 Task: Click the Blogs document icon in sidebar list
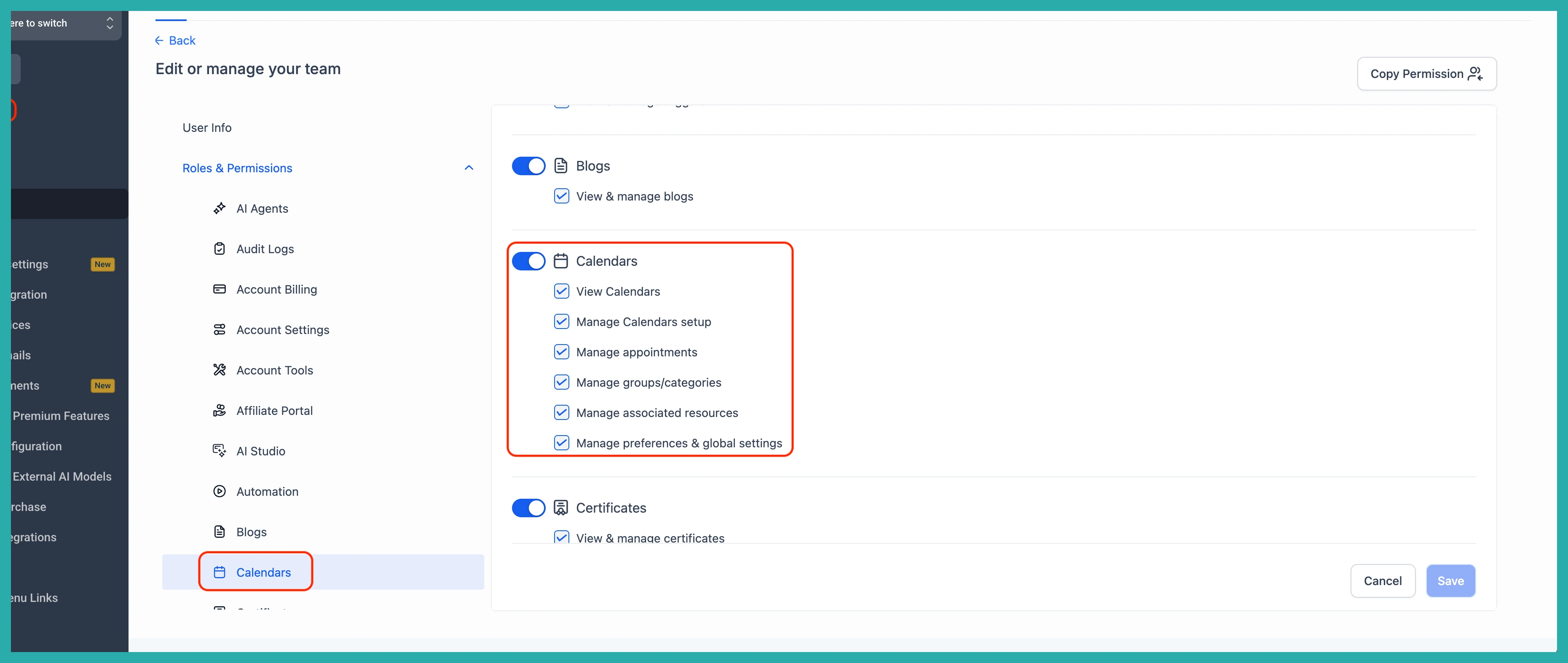point(219,532)
